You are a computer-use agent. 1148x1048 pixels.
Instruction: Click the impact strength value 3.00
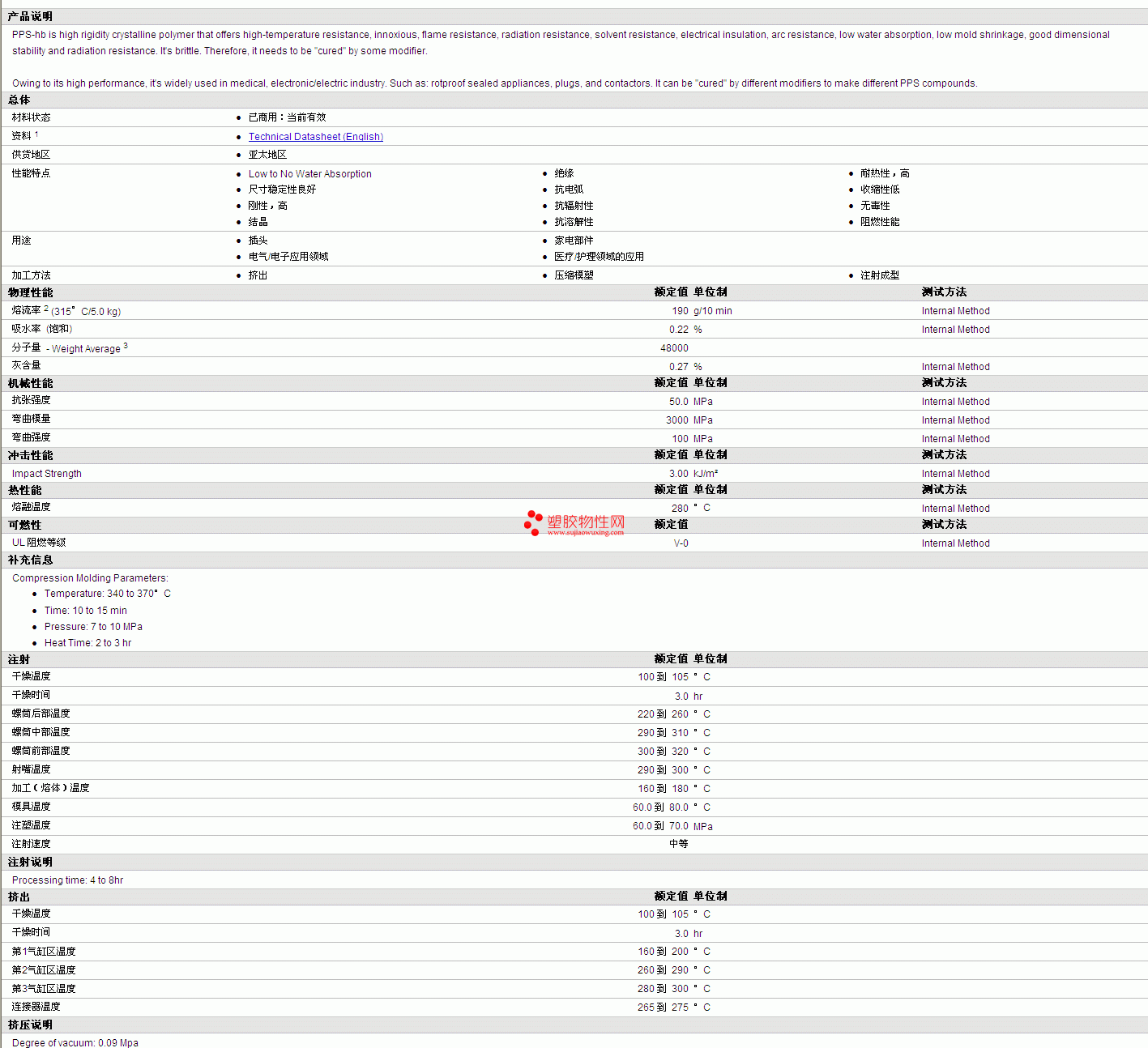[x=679, y=474]
